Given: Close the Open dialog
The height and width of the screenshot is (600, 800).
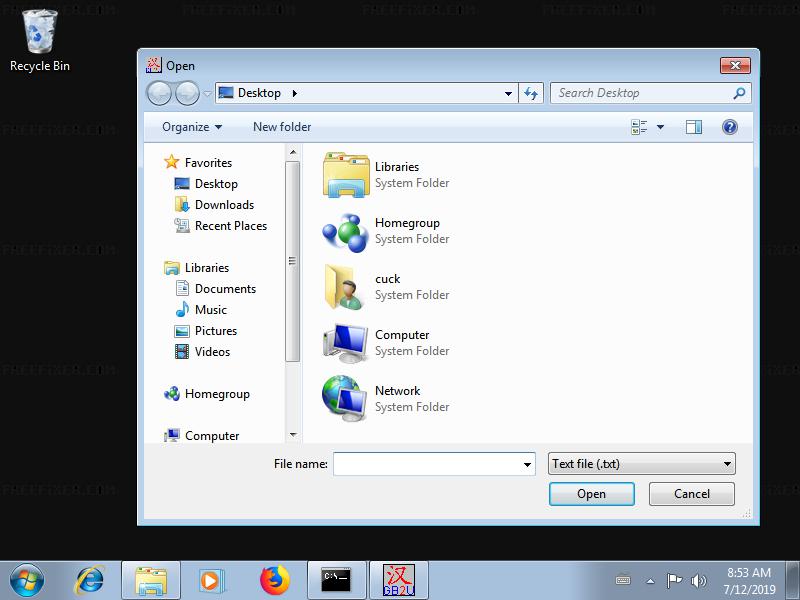Looking at the screenshot, I should (735, 65).
